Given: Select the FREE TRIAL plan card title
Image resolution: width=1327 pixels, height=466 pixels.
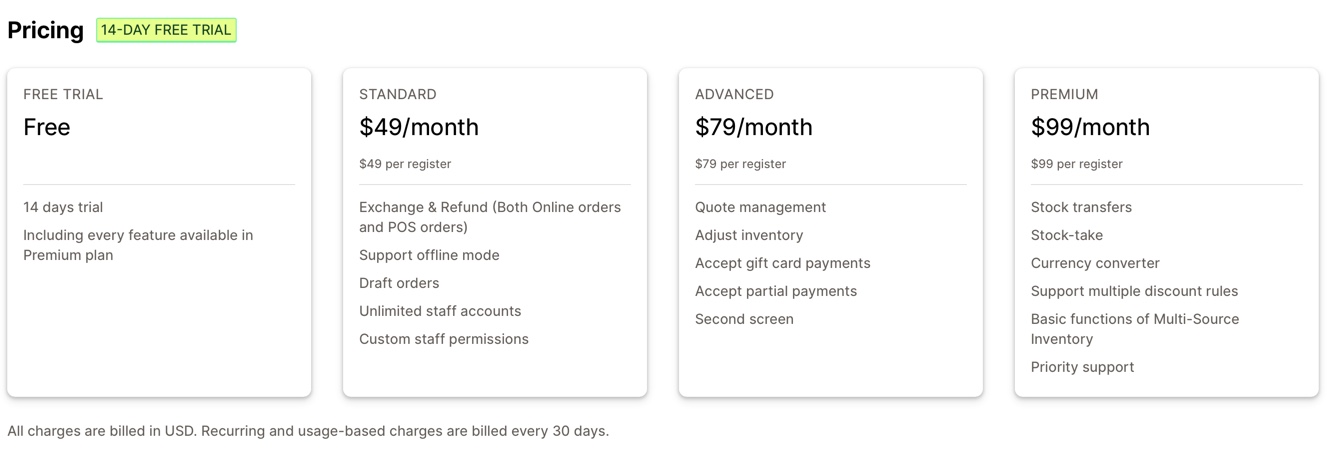Looking at the screenshot, I should 63,94.
